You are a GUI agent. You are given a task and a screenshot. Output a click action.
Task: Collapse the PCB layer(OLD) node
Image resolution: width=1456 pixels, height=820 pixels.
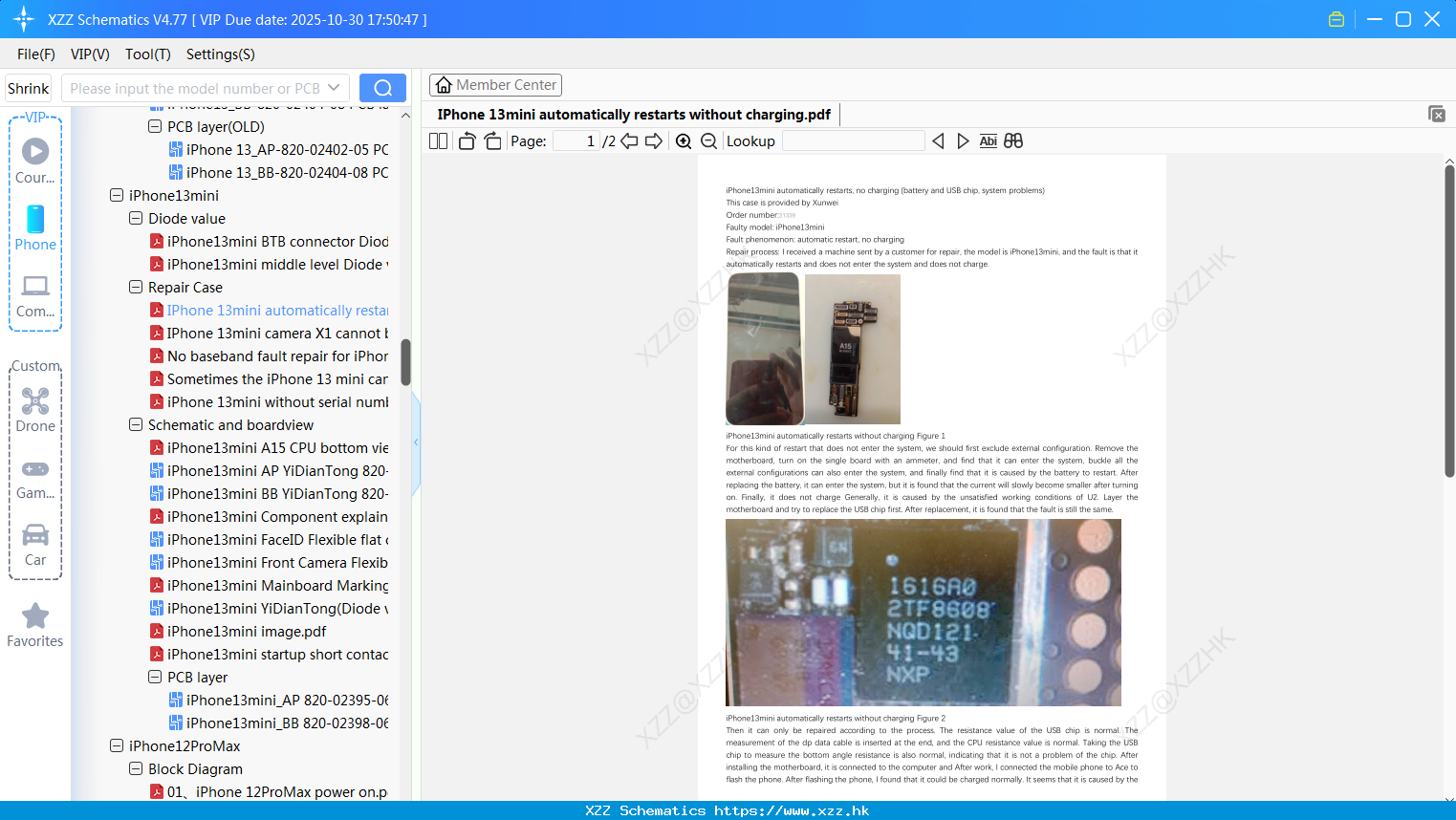pos(155,126)
